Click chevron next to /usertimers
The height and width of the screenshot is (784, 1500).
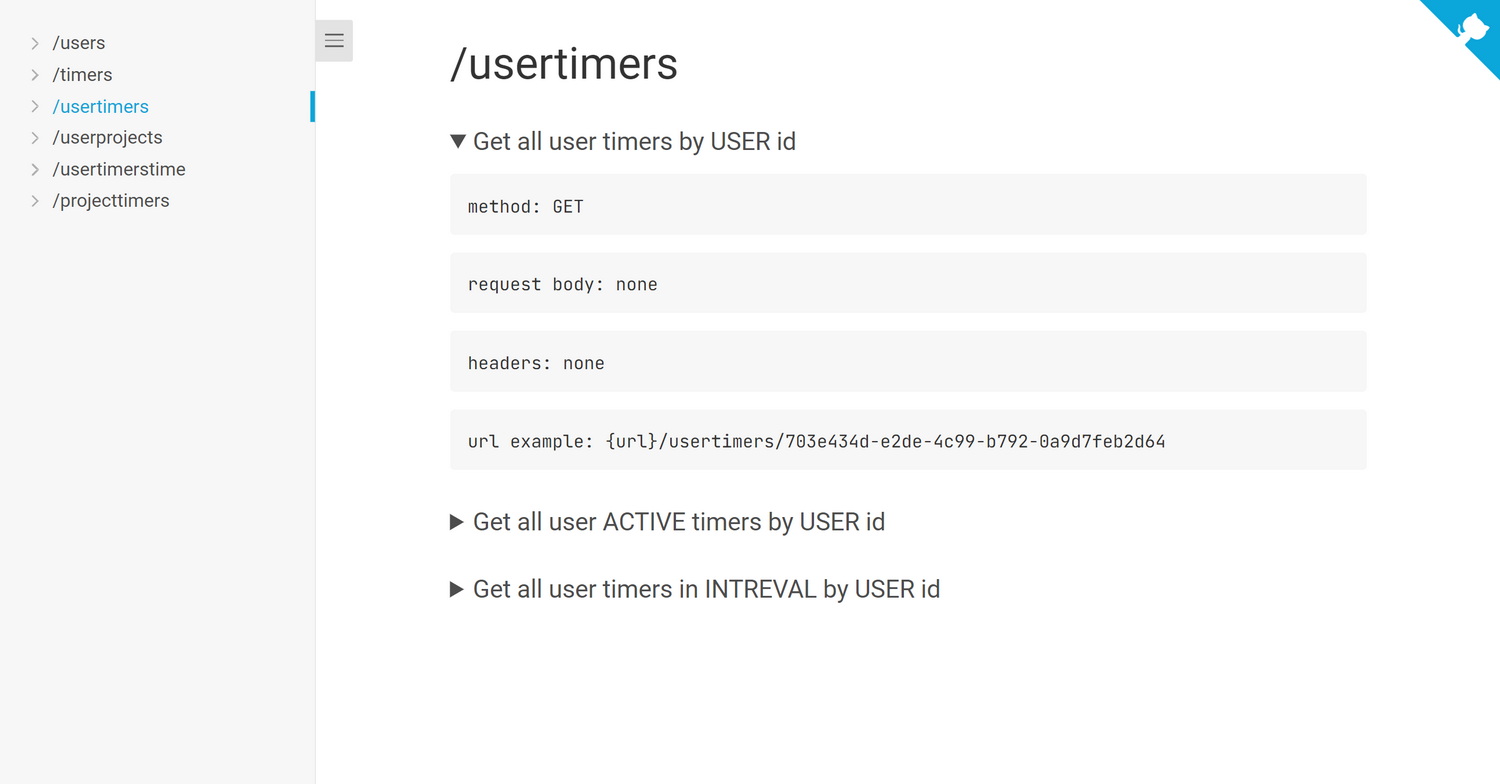click(x=35, y=106)
